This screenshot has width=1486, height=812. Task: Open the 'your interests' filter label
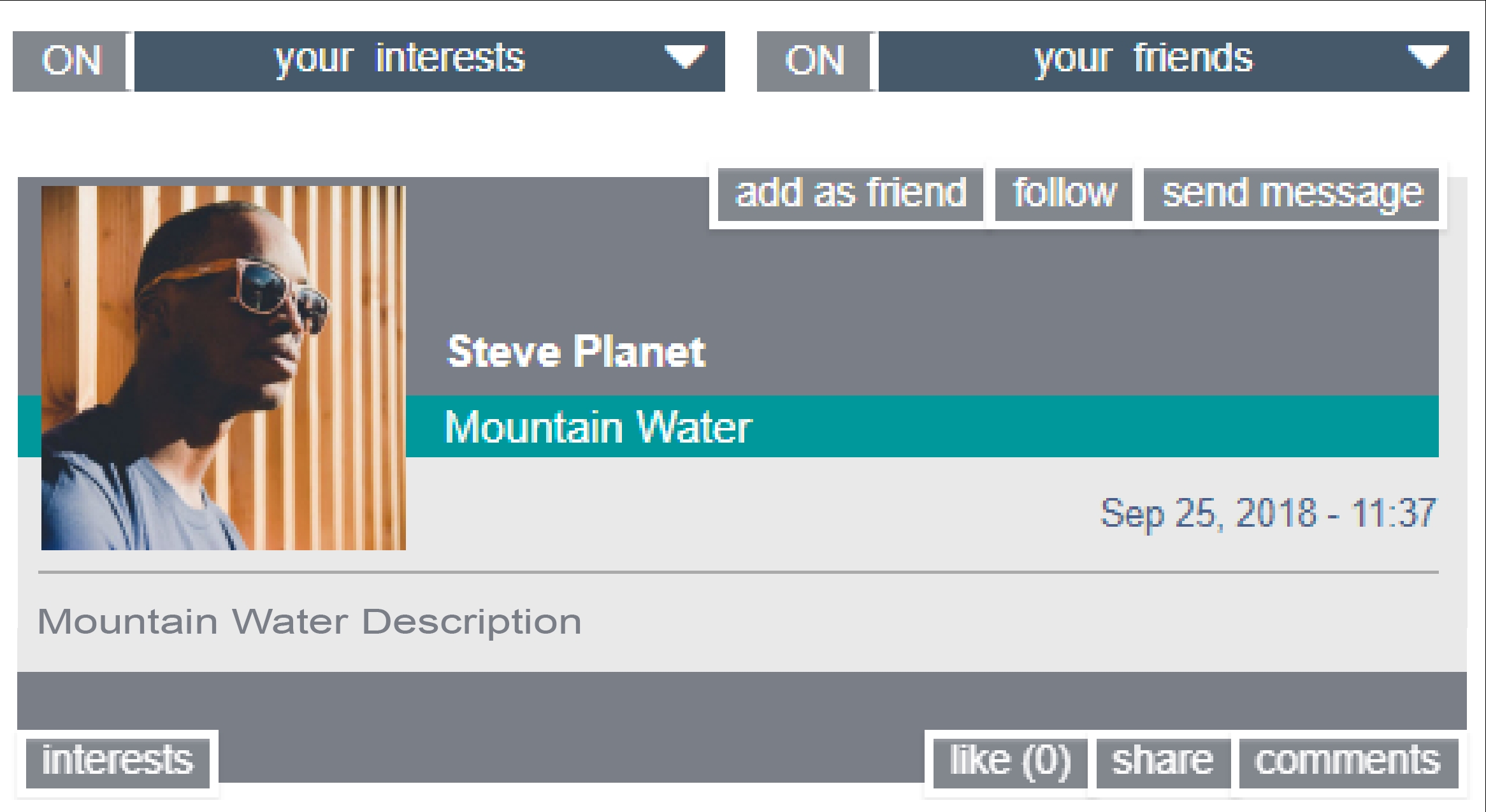pos(400,60)
